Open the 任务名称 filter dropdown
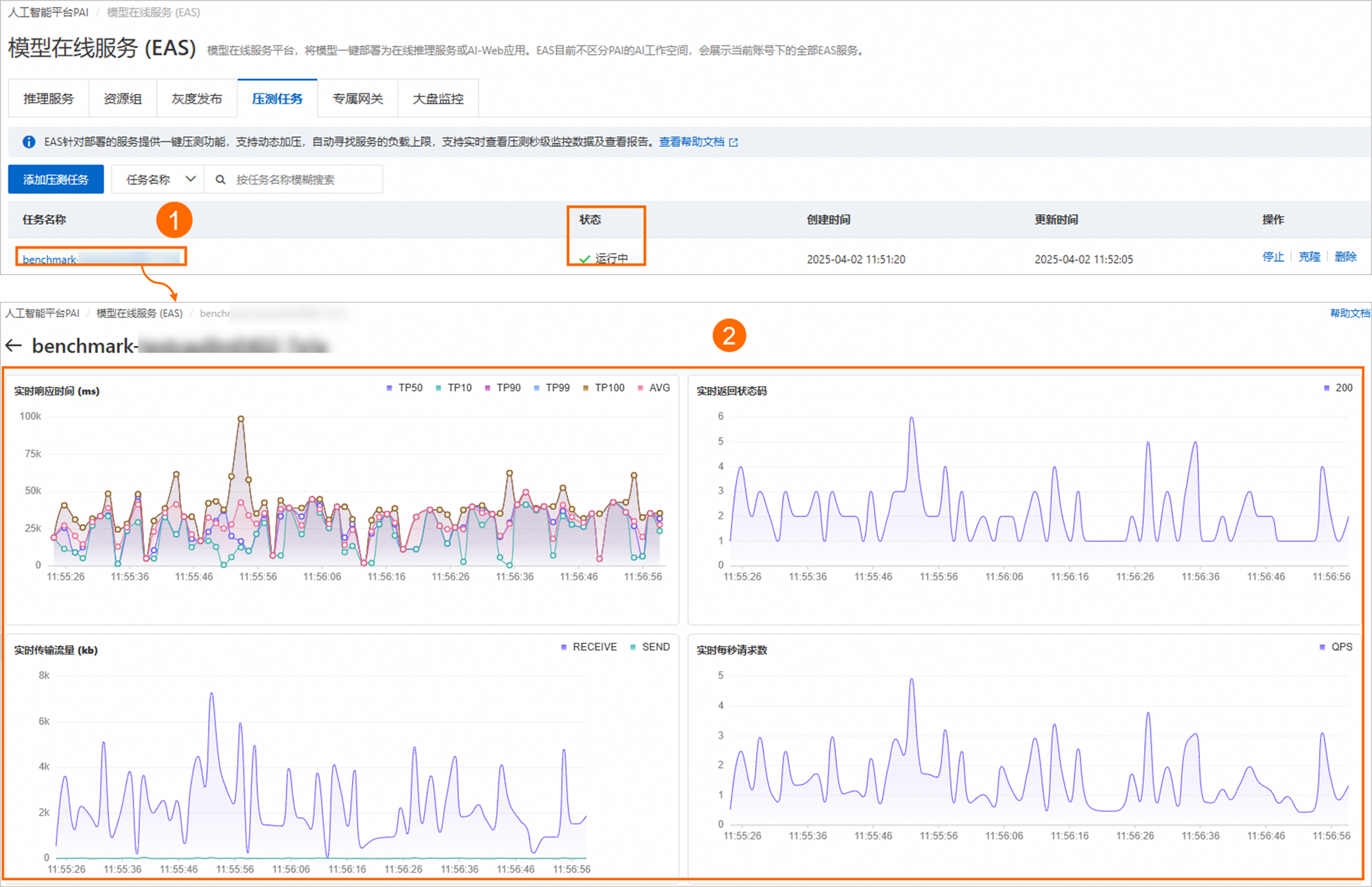1372x887 pixels. 158,180
